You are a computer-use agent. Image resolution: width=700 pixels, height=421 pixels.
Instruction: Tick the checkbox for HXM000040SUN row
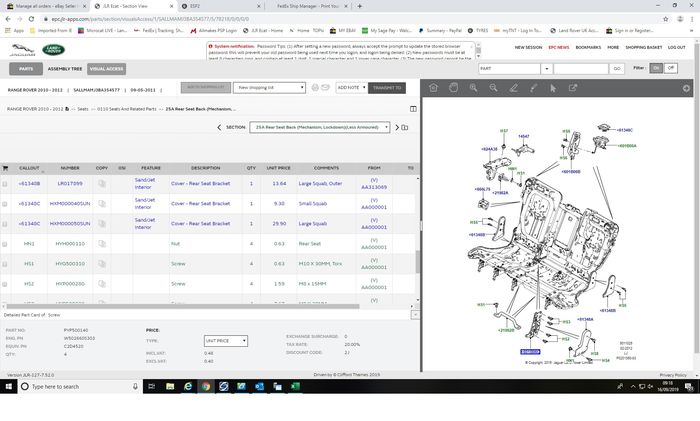[4, 204]
